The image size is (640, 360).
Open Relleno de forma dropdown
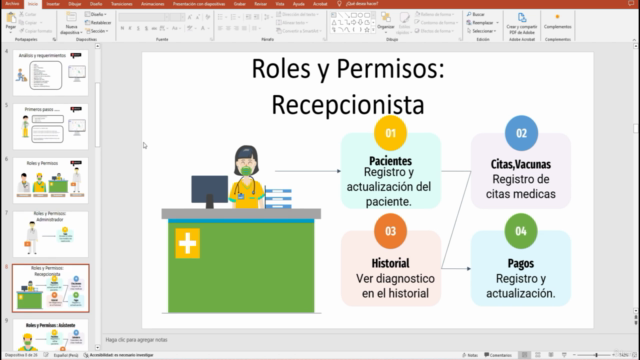[435, 14]
